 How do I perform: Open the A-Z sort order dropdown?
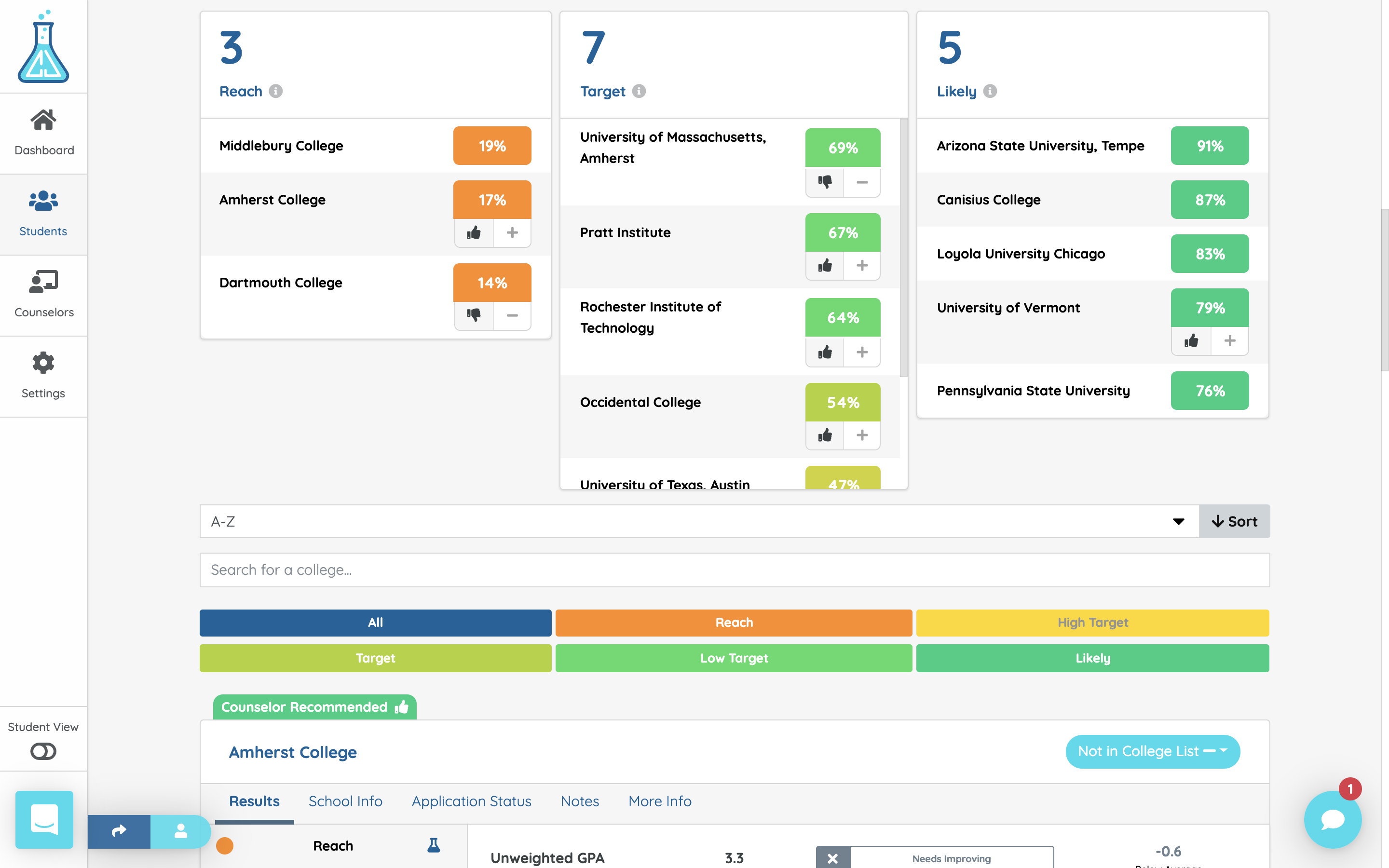(699, 521)
